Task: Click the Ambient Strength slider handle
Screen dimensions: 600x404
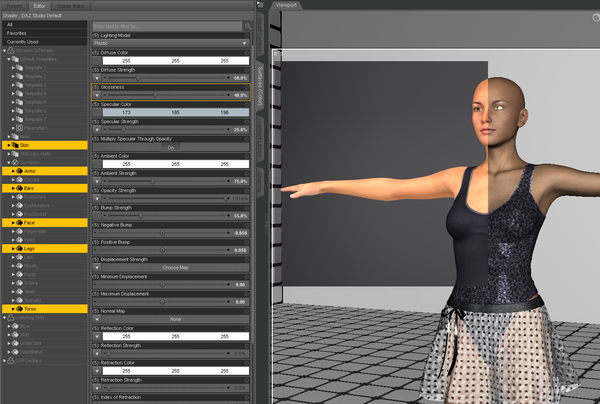Action: pos(152,181)
